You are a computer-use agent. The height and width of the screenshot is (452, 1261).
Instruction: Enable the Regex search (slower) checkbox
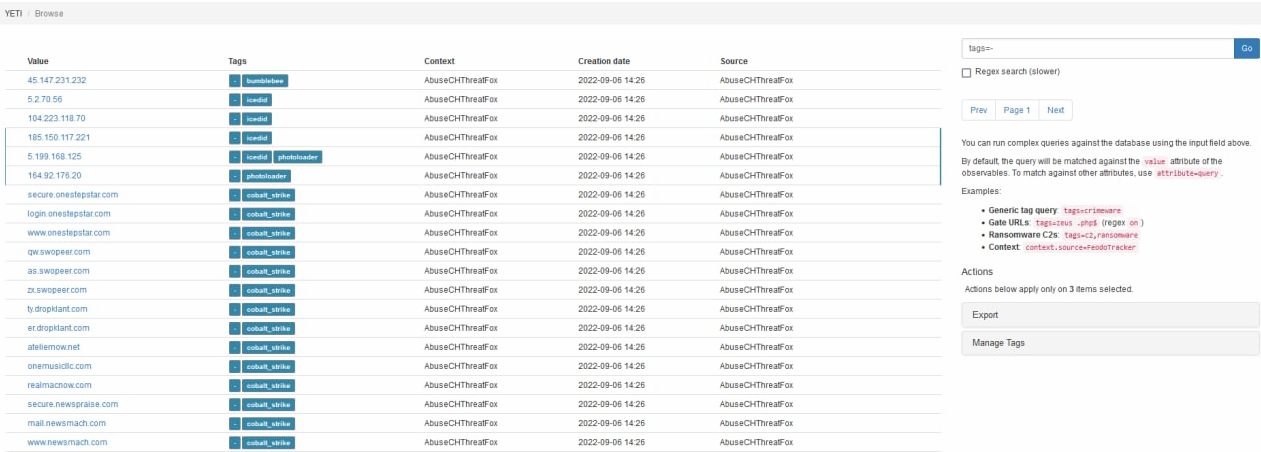pyautogui.click(x=966, y=72)
